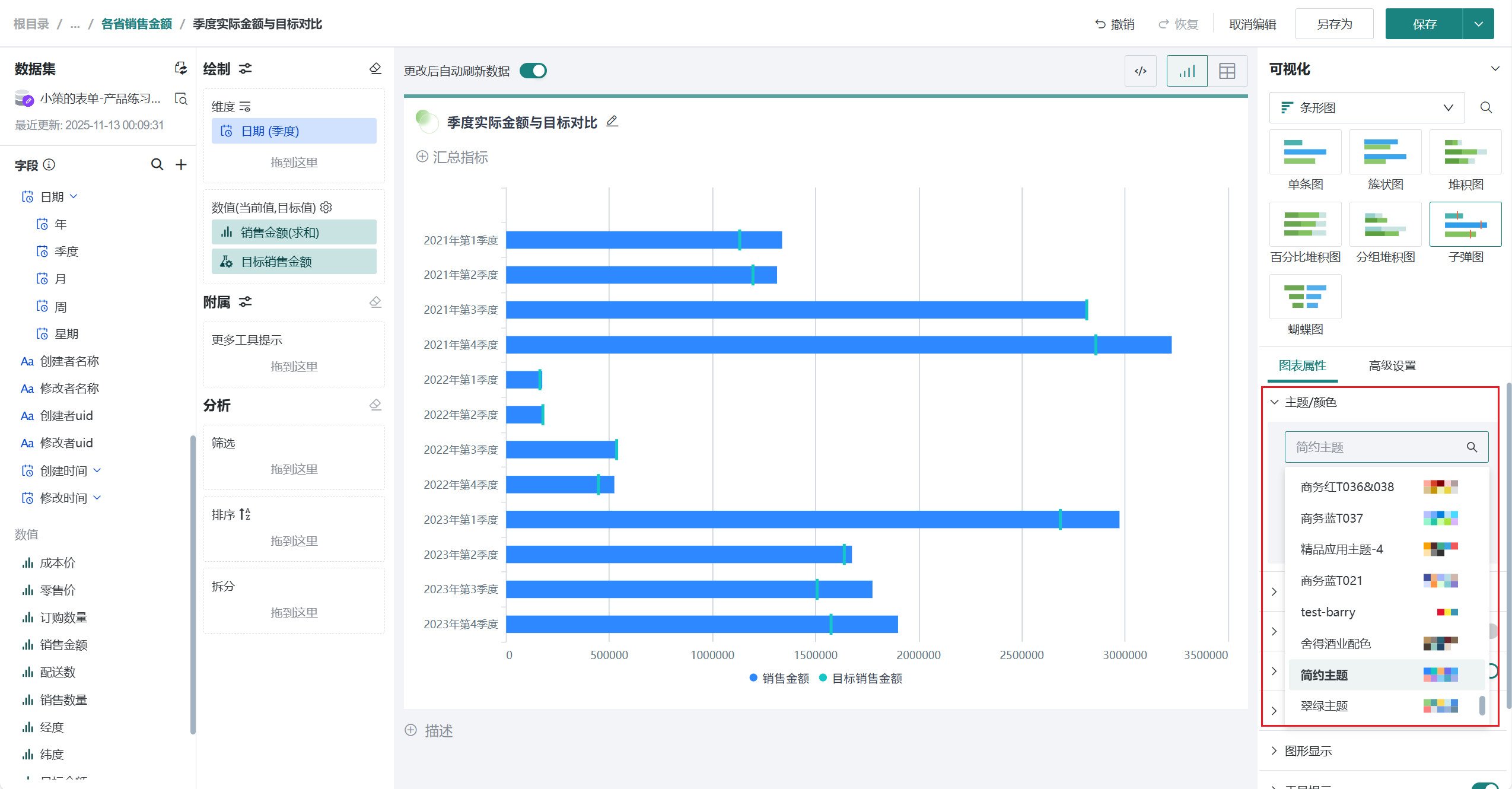Edit chart title with pencil icon
1512x789 pixels.
click(612, 122)
